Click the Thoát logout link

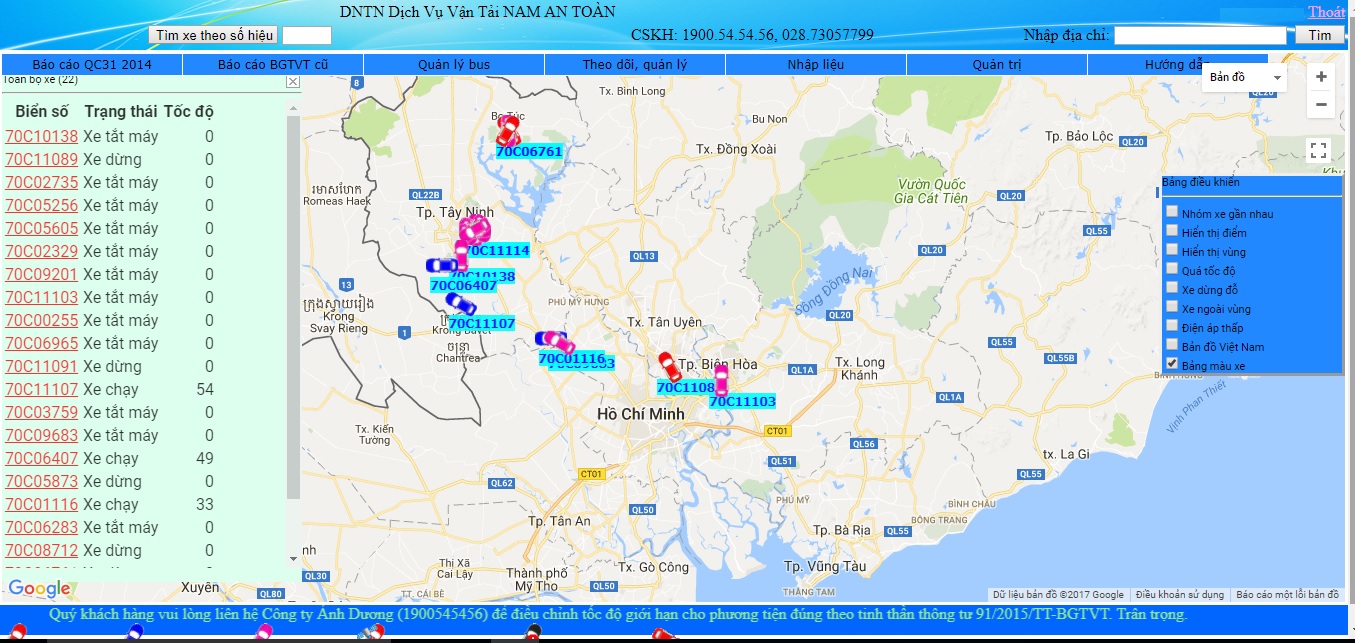pyautogui.click(x=1326, y=12)
